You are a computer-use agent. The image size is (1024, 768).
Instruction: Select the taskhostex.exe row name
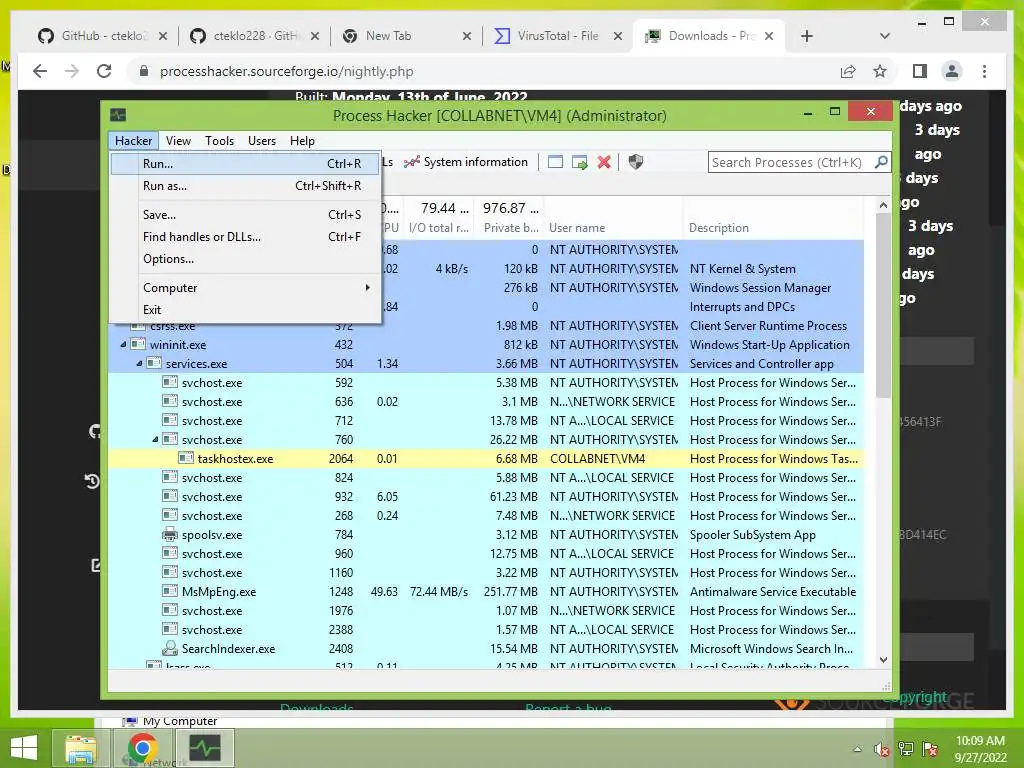coord(235,459)
